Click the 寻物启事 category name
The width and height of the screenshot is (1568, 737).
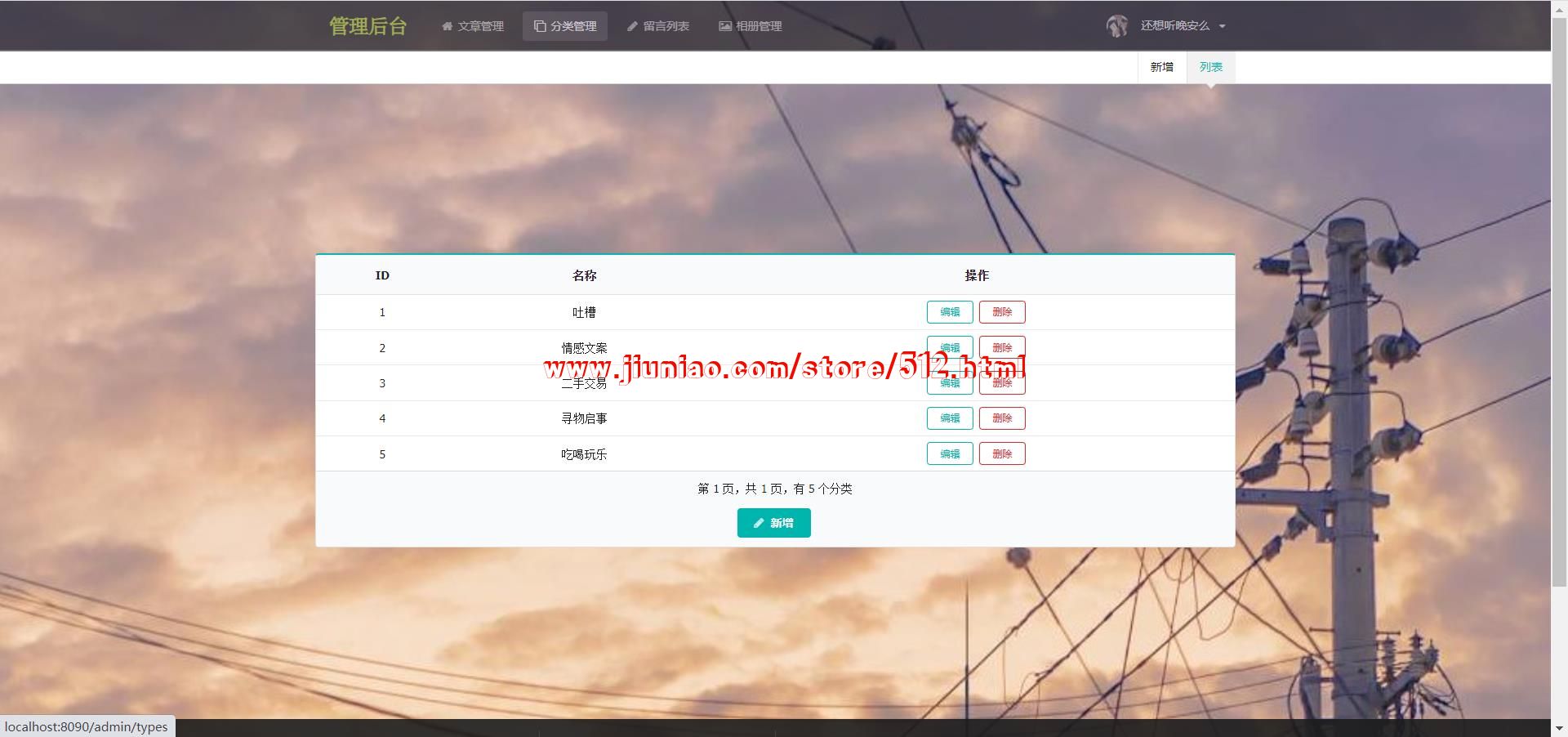pos(584,418)
